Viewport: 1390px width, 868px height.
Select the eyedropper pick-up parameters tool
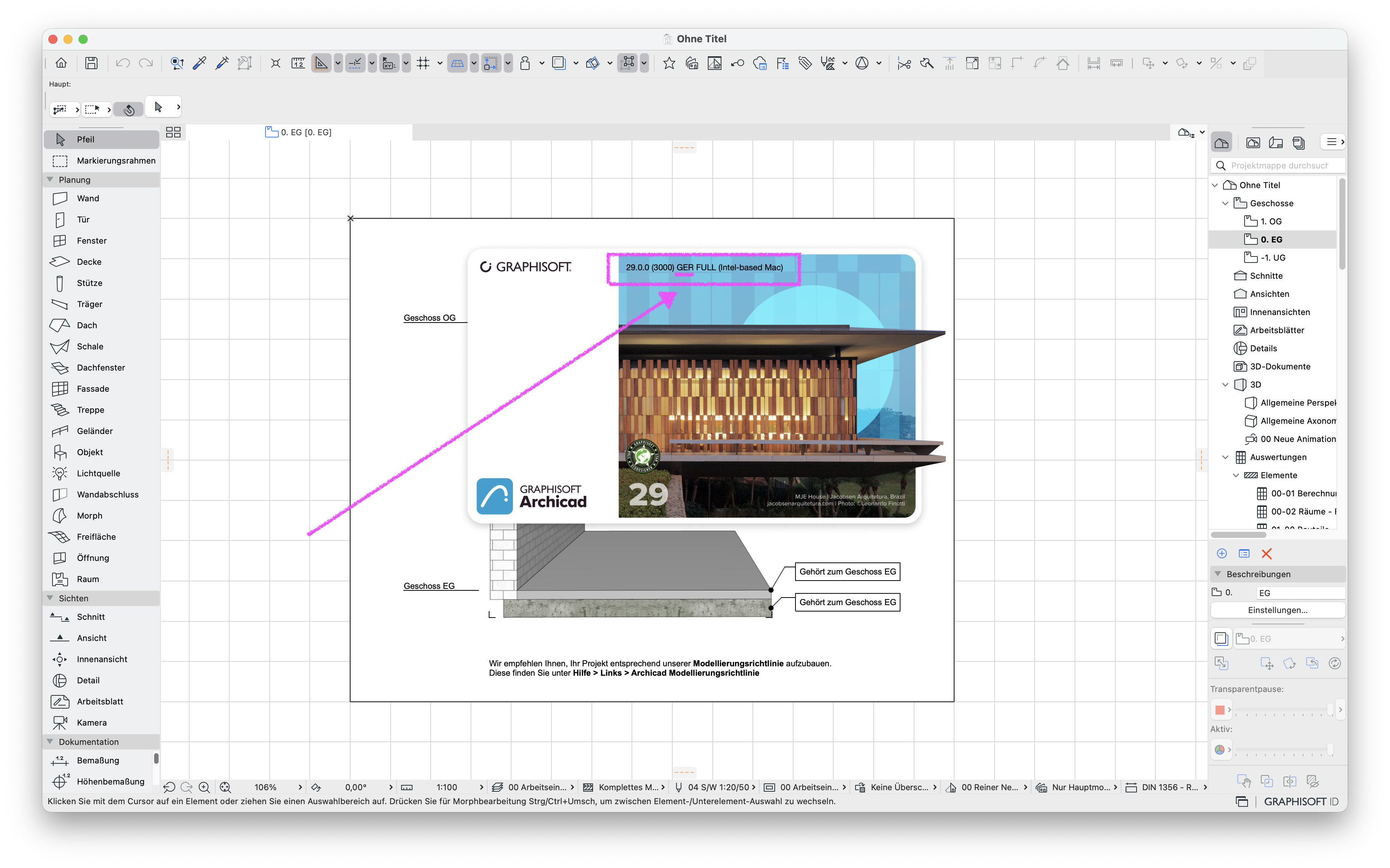click(x=200, y=63)
